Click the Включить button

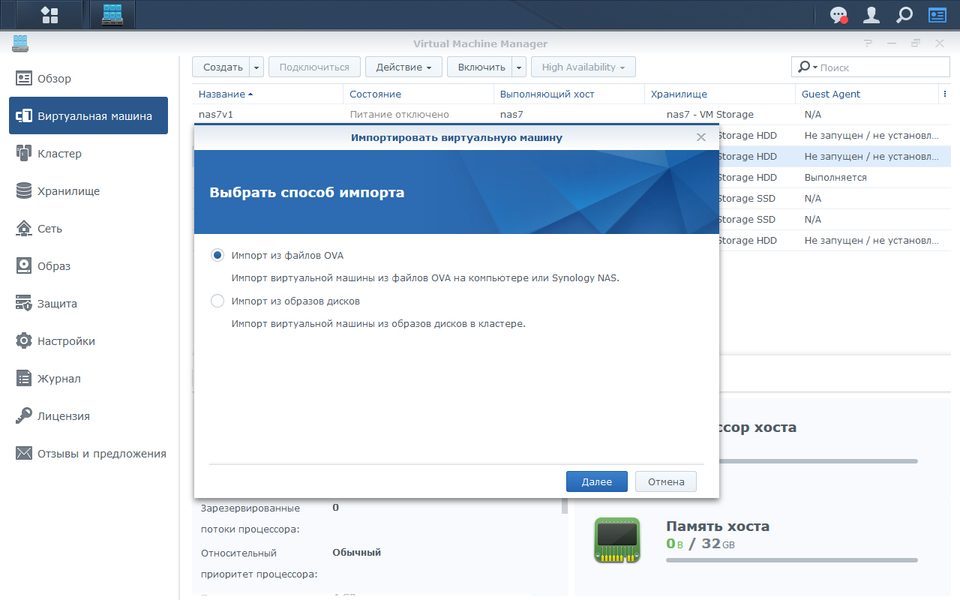481,67
